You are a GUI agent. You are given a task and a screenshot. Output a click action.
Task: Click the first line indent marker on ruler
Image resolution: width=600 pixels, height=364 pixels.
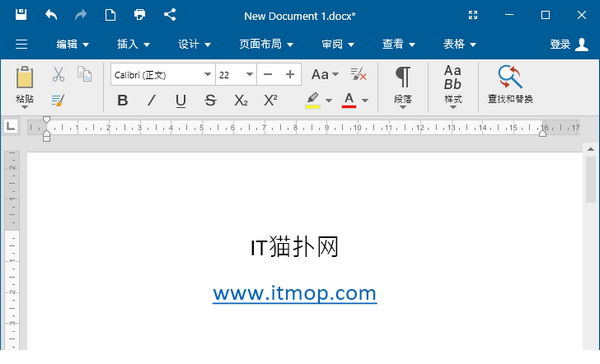pos(46,119)
